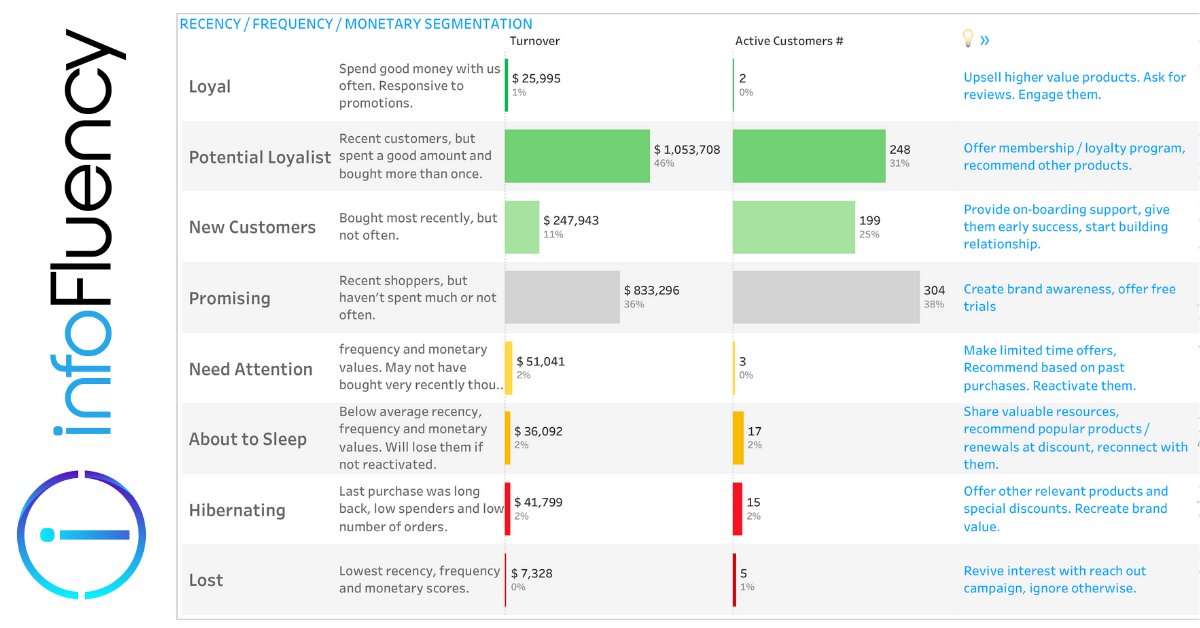
Task: Click the 15 active customers value
Action: [753, 502]
